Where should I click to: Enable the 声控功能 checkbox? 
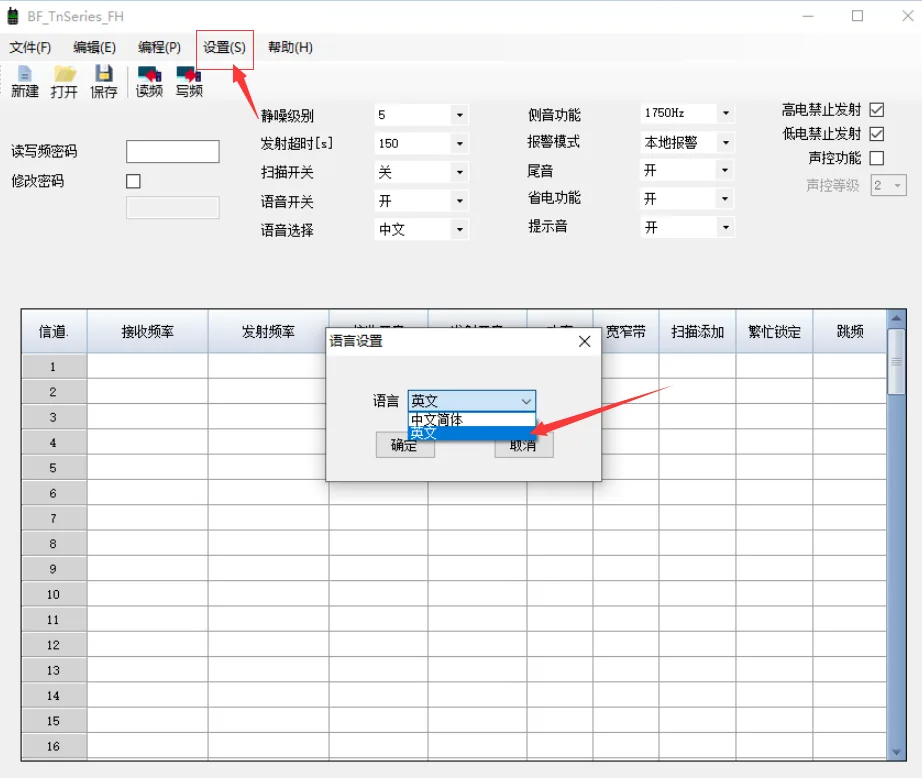(877, 158)
